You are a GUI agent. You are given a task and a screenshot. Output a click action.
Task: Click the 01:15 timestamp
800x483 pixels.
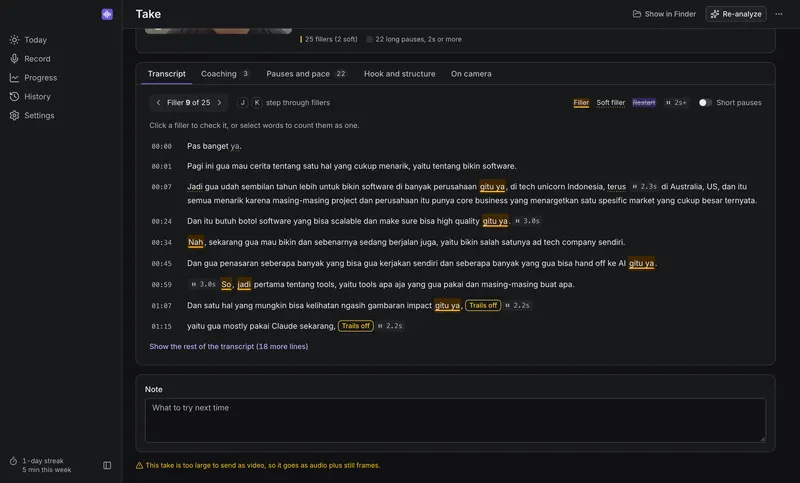point(161,326)
